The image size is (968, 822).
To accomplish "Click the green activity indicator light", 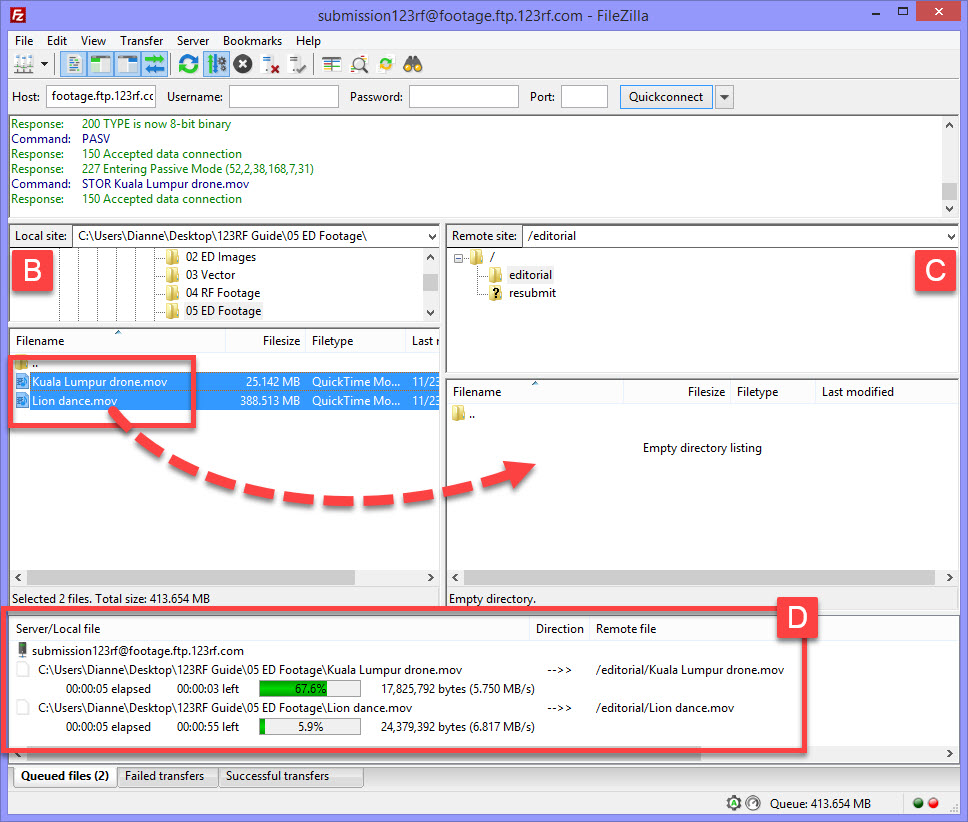I will coord(918,803).
